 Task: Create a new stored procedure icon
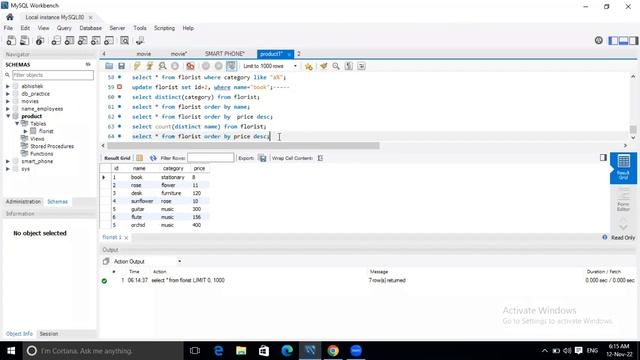96,40
